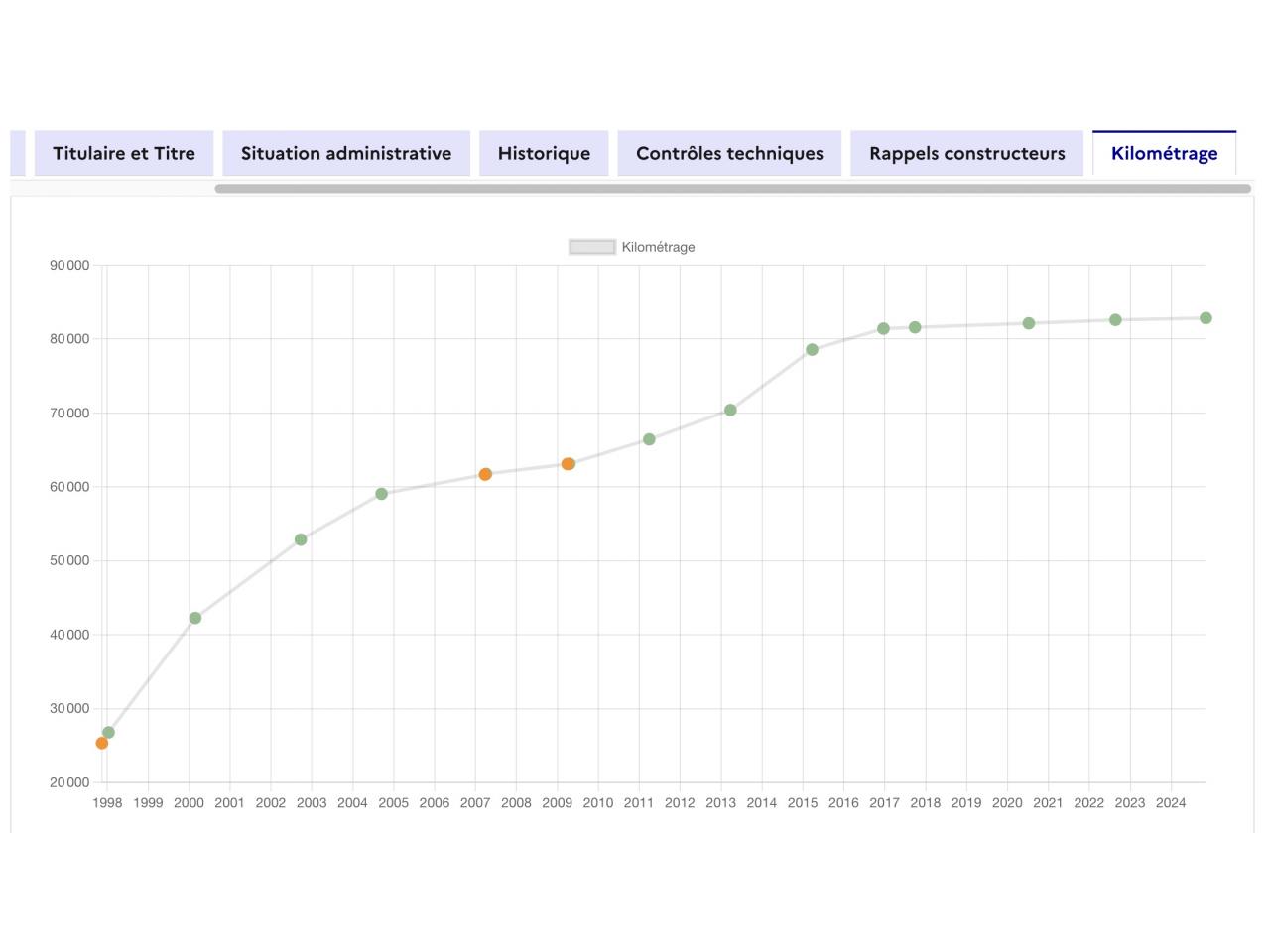The width and height of the screenshot is (1270, 952).
Task: Toggle the Kilométrage dataset in the chart legend
Action: point(632,247)
